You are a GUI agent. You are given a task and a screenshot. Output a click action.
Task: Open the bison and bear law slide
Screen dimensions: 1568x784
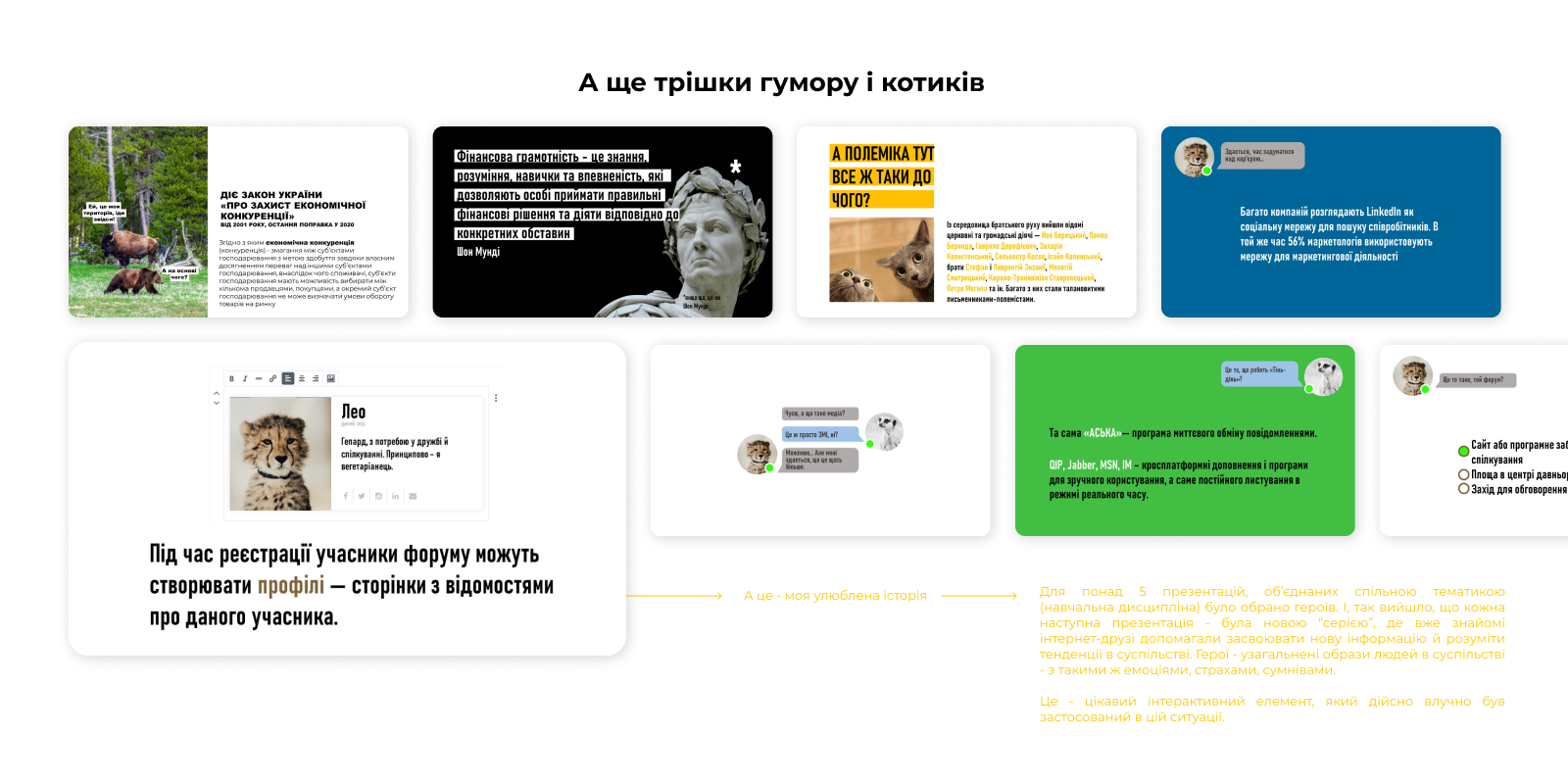(238, 221)
